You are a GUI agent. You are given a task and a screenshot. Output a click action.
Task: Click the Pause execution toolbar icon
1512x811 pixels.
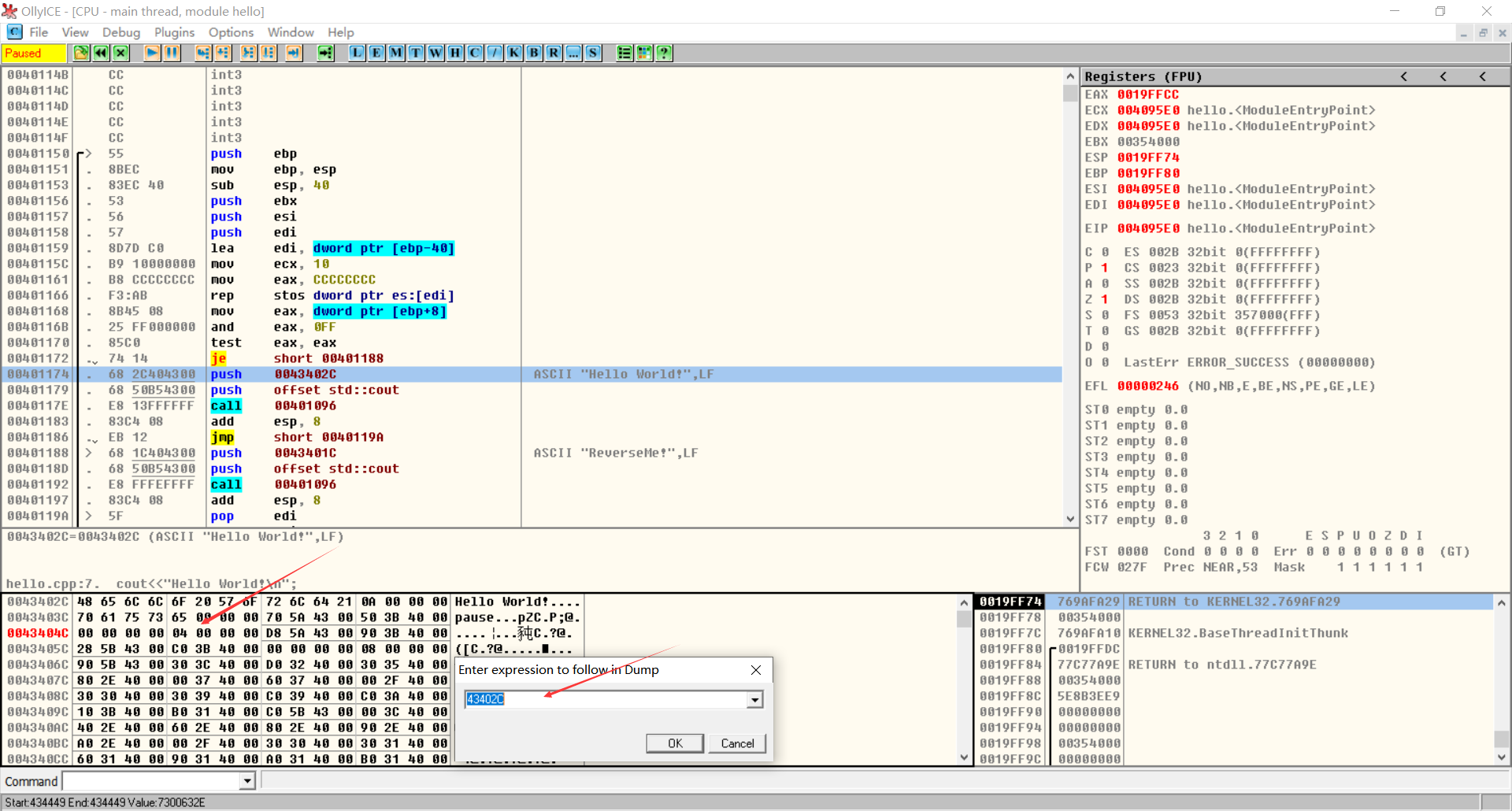[172, 53]
